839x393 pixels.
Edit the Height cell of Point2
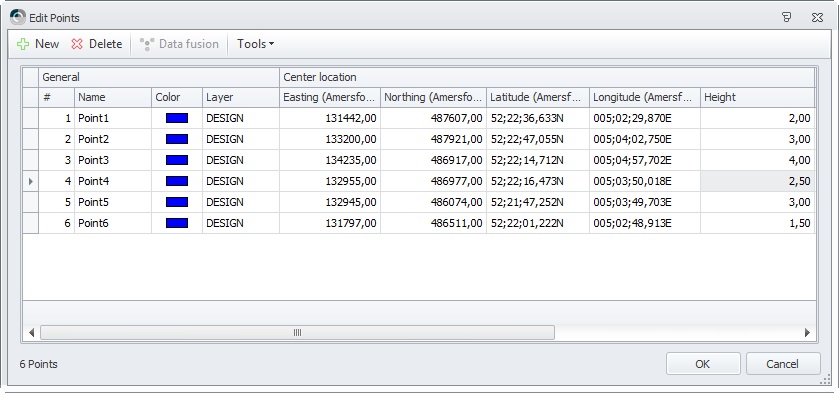point(757,139)
